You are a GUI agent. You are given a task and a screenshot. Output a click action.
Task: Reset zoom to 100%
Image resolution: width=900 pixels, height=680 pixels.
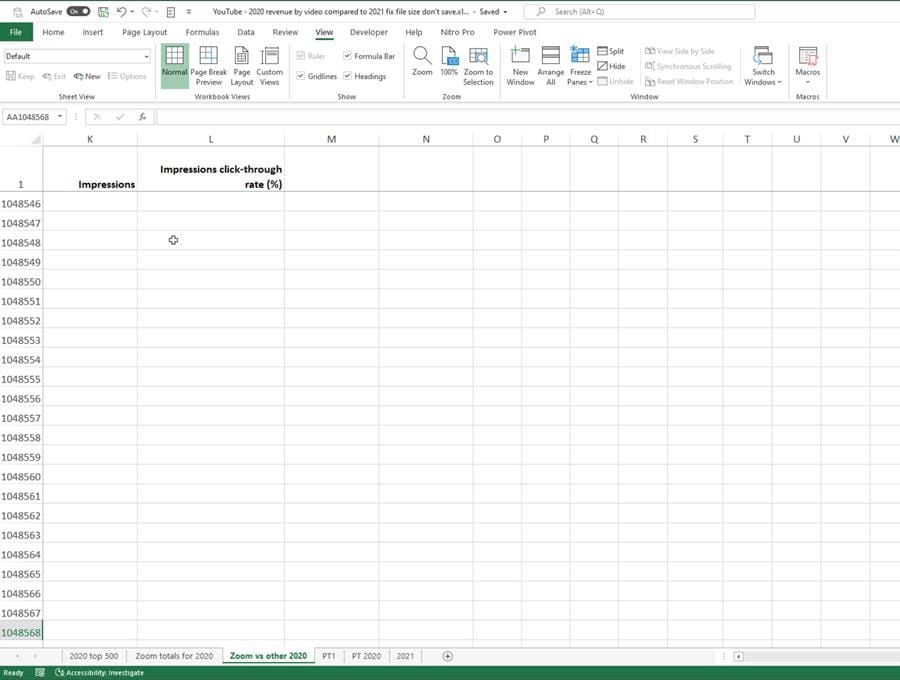447,65
